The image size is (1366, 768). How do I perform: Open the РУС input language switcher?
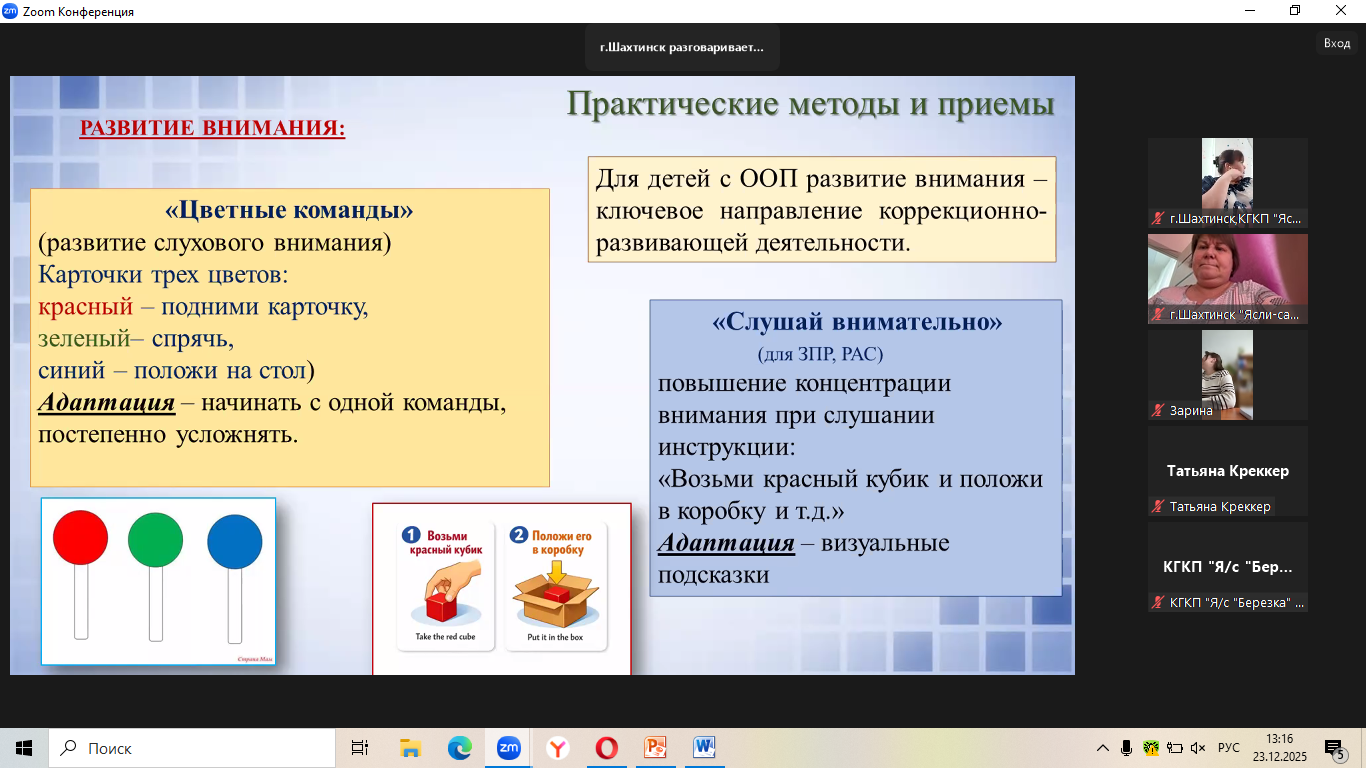tap(1229, 748)
